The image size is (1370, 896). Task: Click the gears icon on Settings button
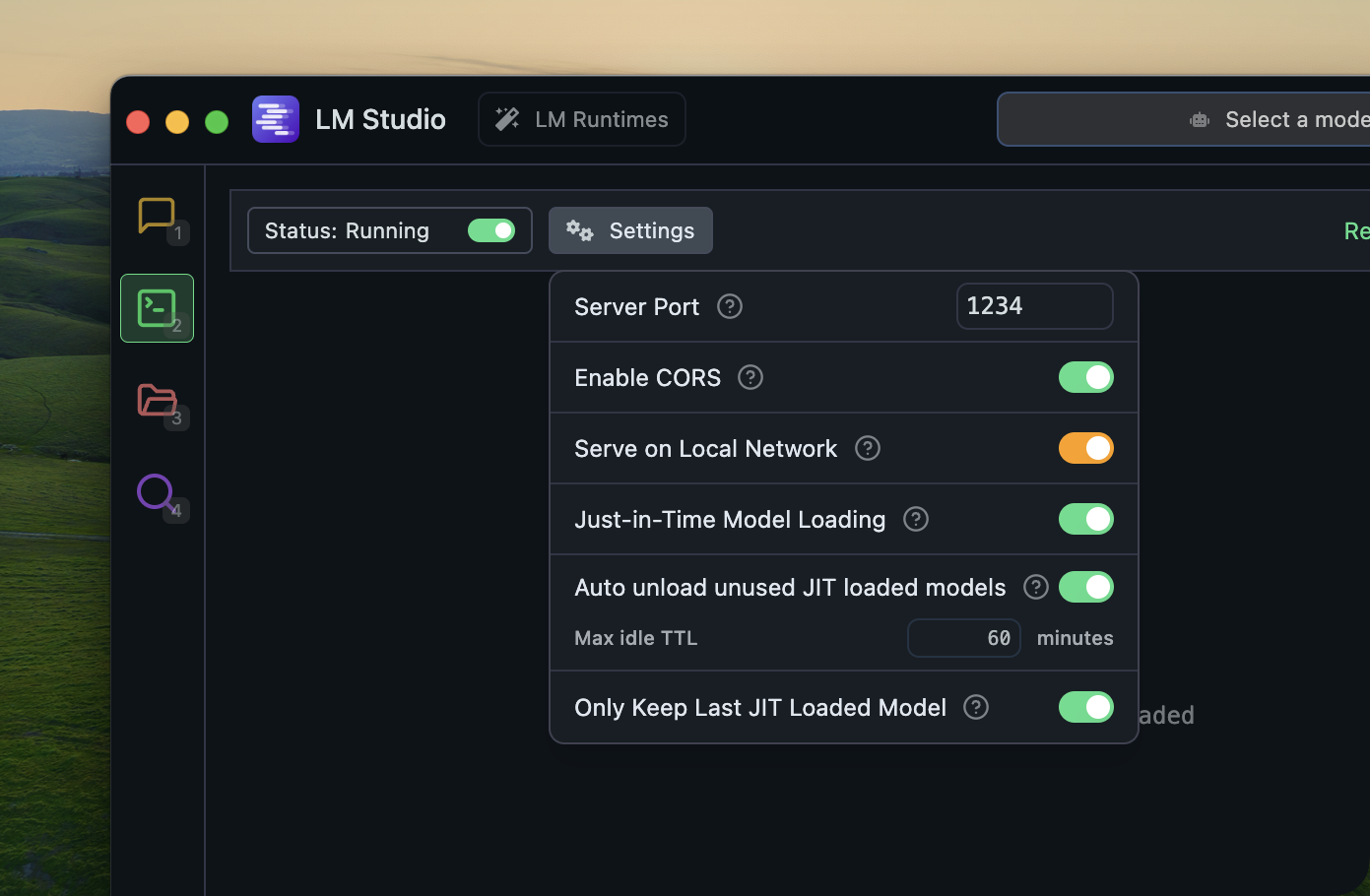click(x=580, y=230)
